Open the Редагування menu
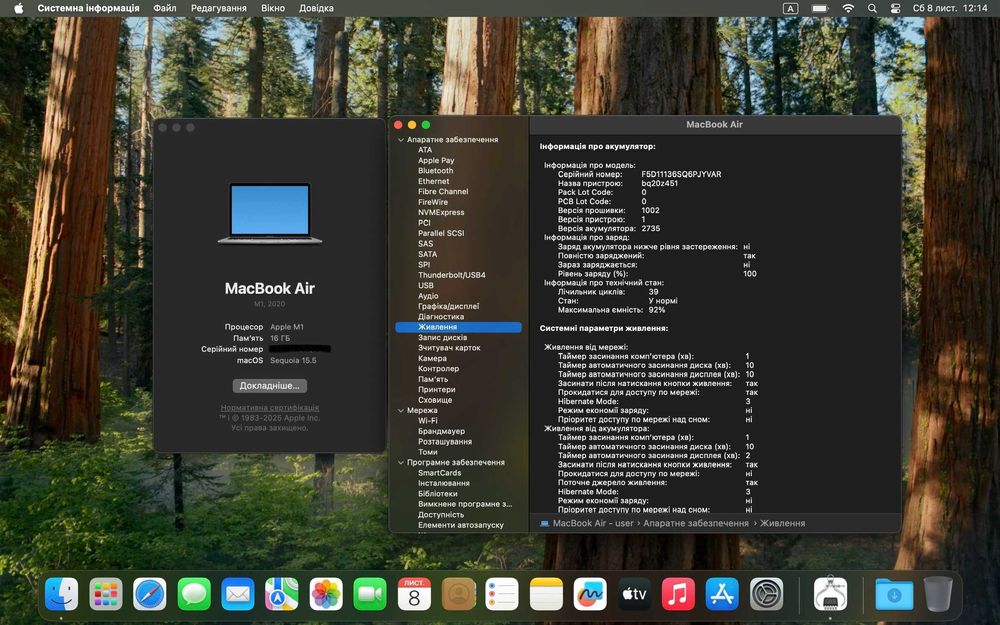 click(219, 8)
